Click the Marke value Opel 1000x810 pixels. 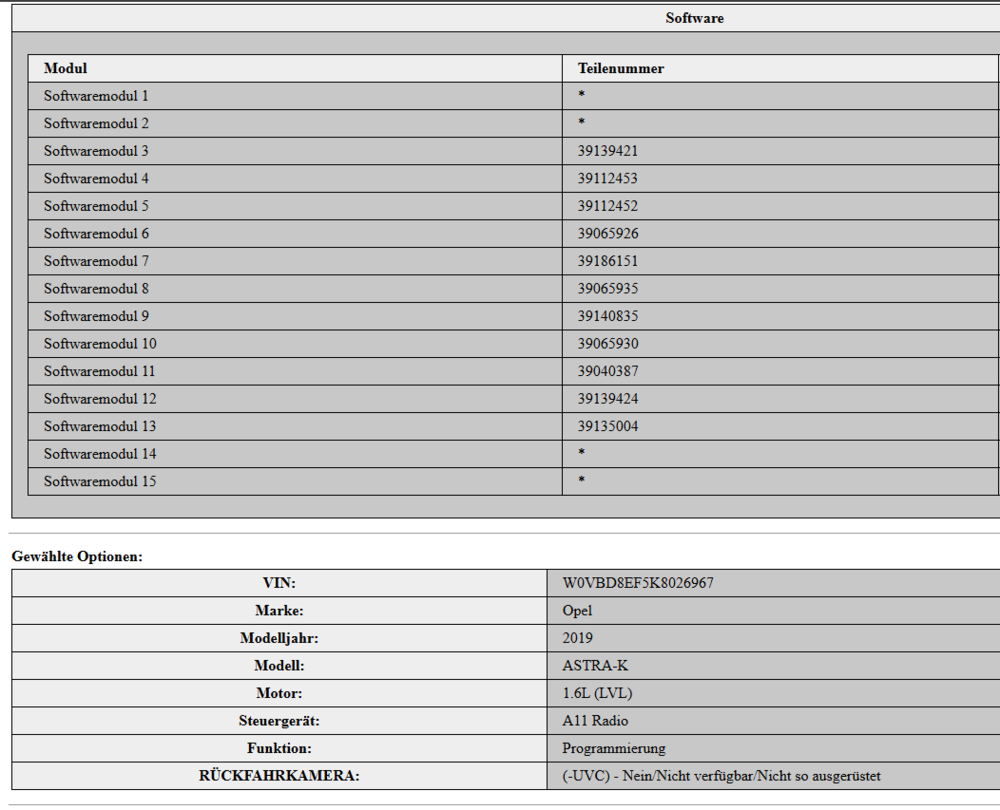[x=577, y=610]
